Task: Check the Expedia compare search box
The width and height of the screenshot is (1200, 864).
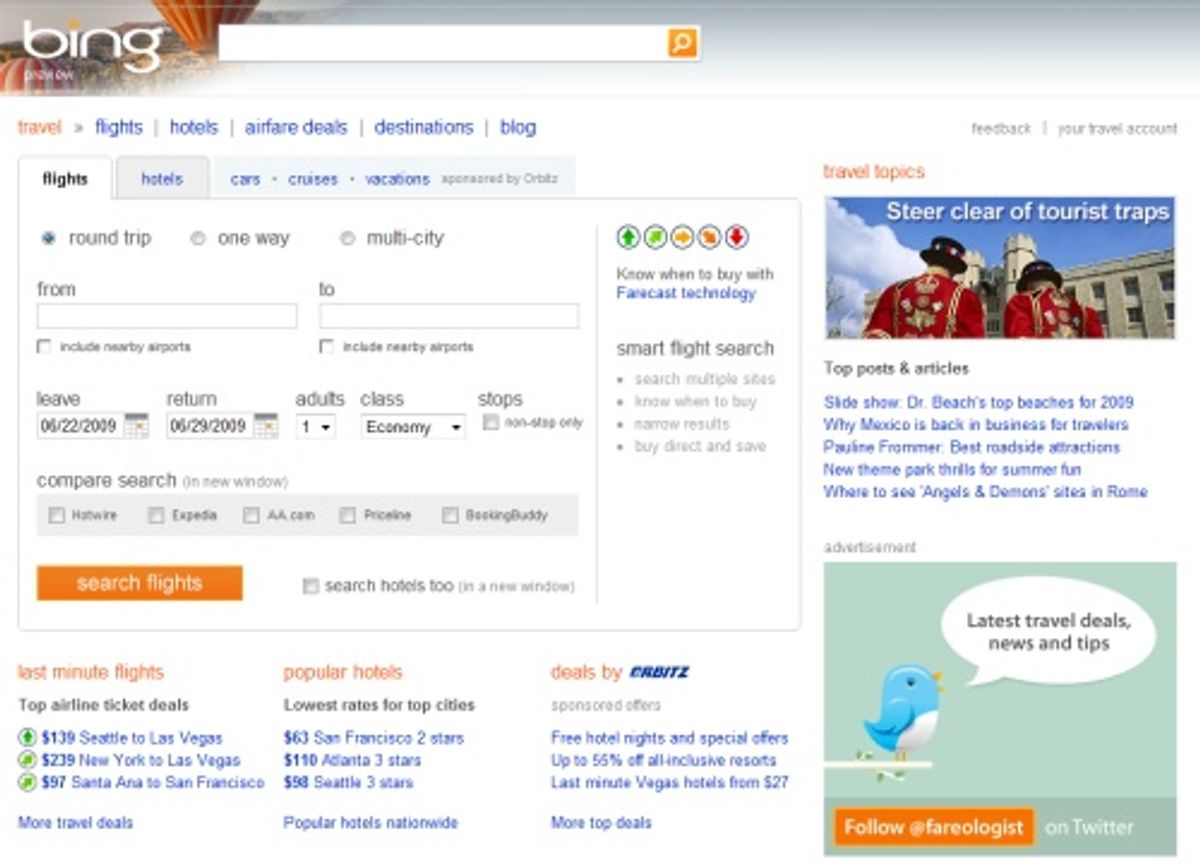Action: pyautogui.click(x=156, y=514)
